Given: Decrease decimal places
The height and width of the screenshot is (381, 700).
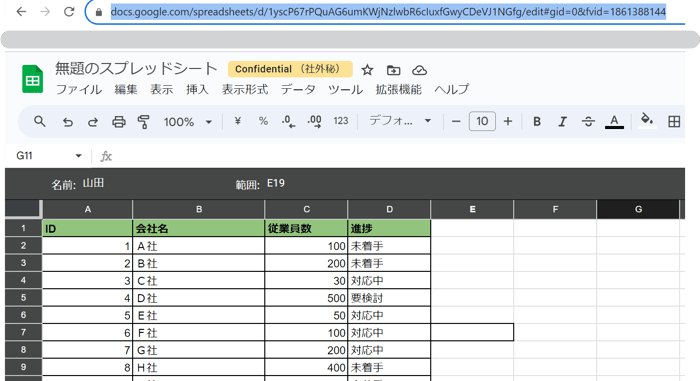Looking at the screenshot, I should (x=288, y=121).
